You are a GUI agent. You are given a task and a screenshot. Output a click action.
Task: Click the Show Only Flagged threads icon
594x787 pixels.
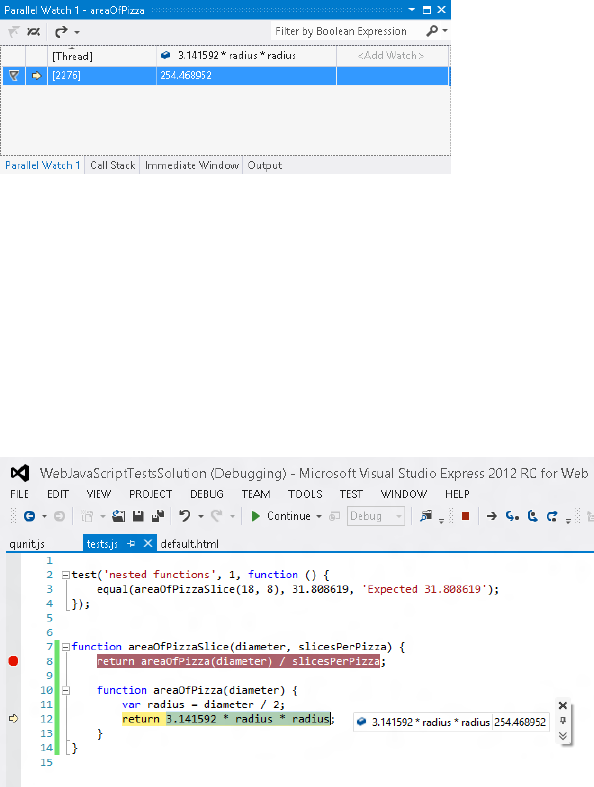point(14,32)
